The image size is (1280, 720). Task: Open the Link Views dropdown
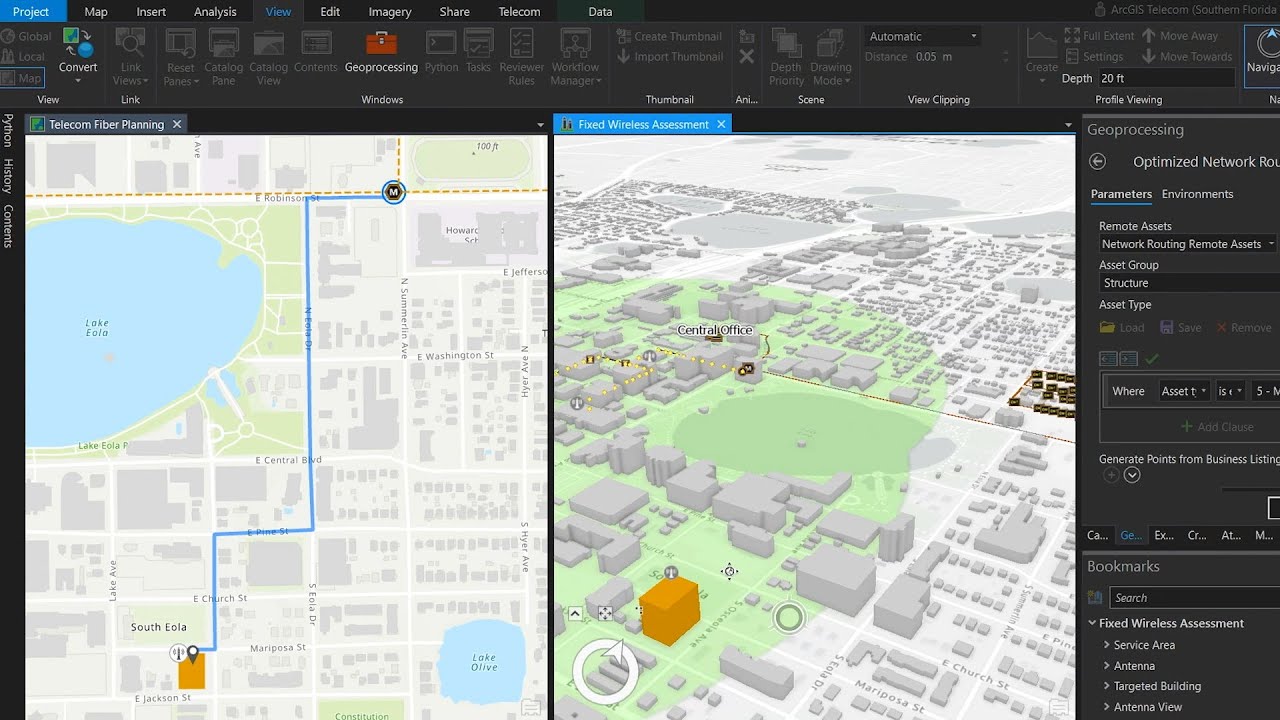pyautogui.click(x=130, y=57)
